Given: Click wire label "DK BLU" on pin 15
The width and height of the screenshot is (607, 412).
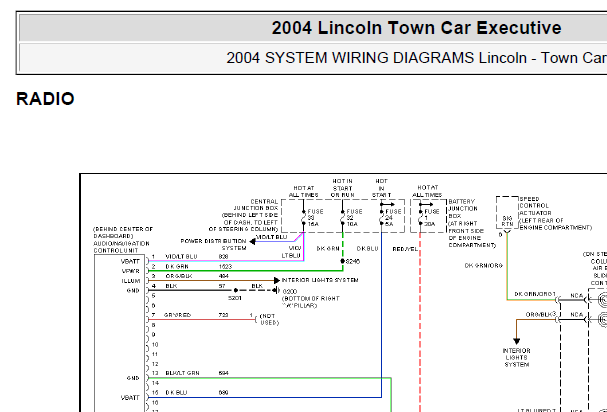Looking at the screenshot, I should click(x=176, y=393).
